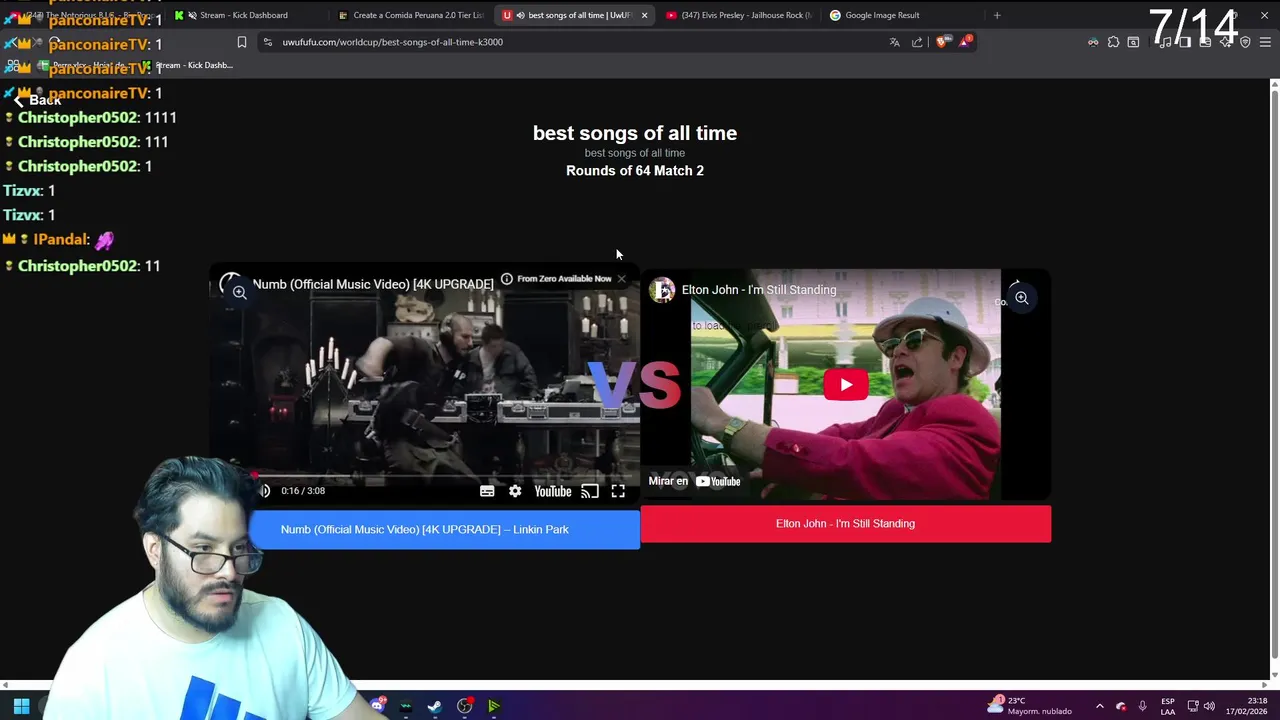Click Mirar en YouTube on Elton John video
The height and width of the screenshot is (720, 1280).
click(x=694, y=481)
